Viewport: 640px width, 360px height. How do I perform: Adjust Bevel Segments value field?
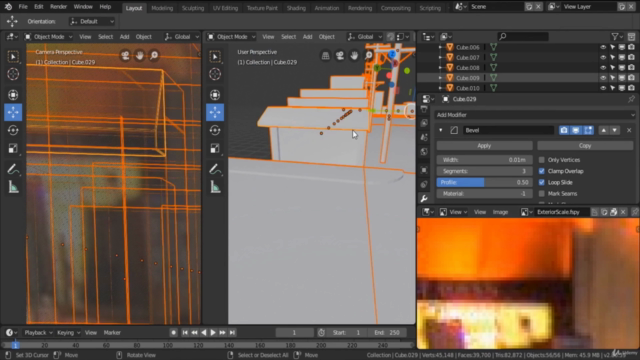484,171
